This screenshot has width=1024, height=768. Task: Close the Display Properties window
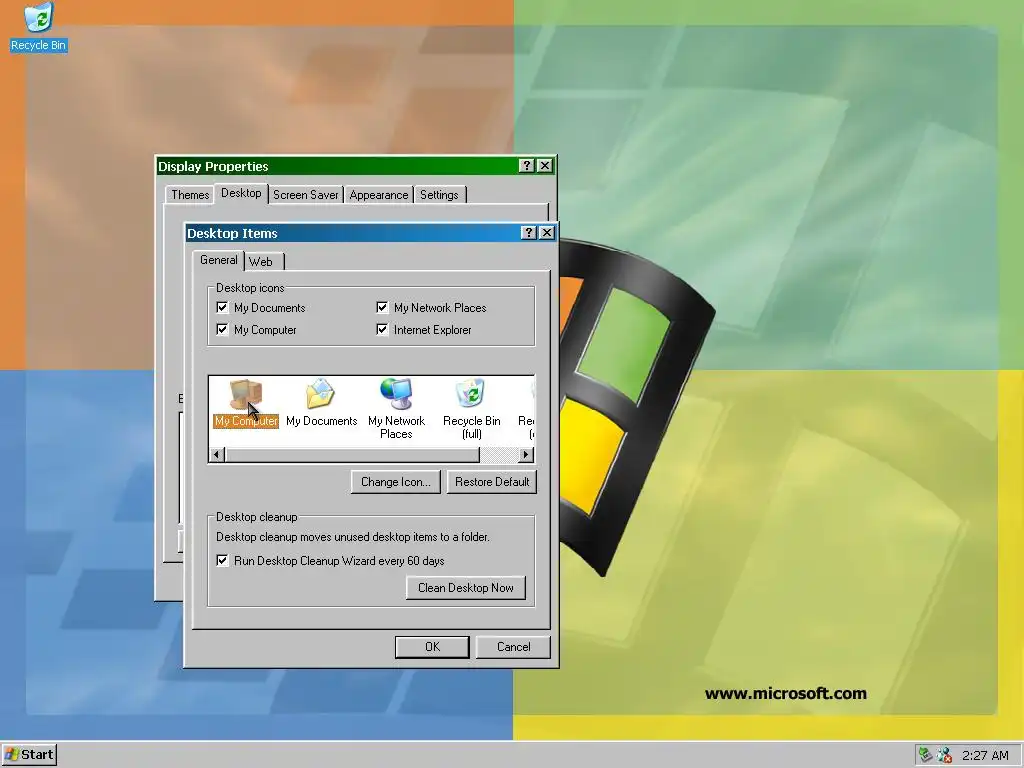coord(545,166)
